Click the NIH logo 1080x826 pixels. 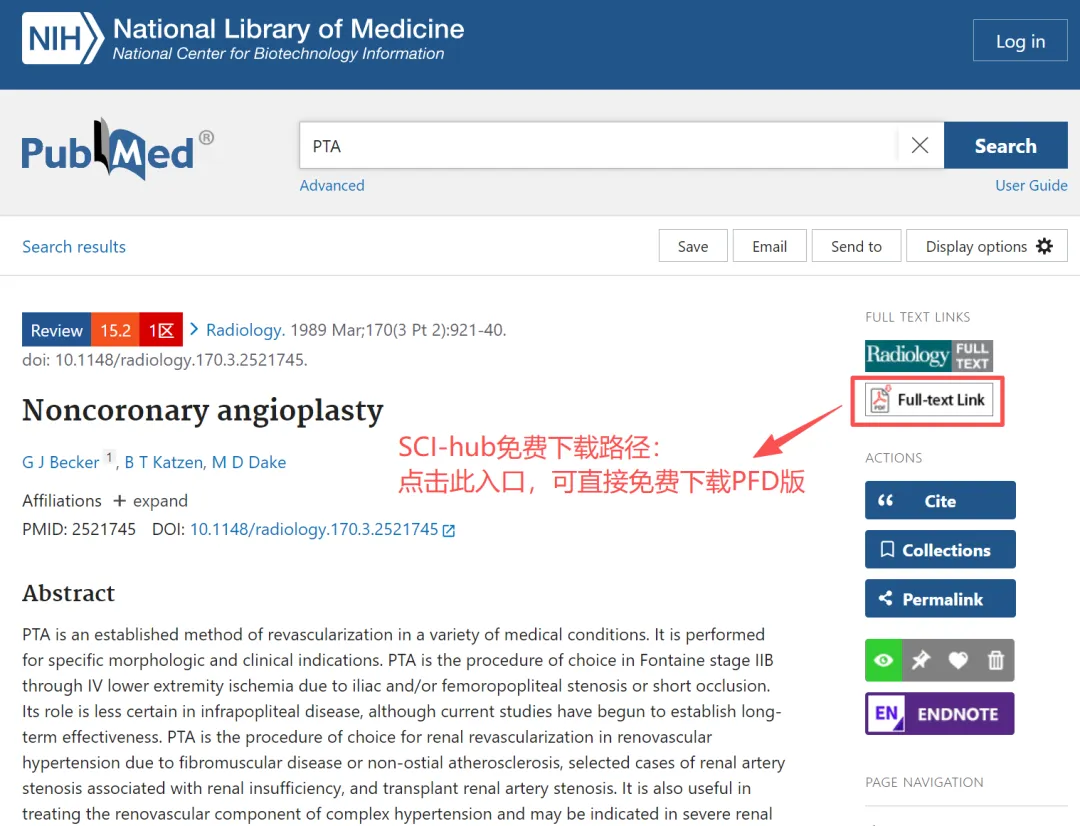click(63, 39)
